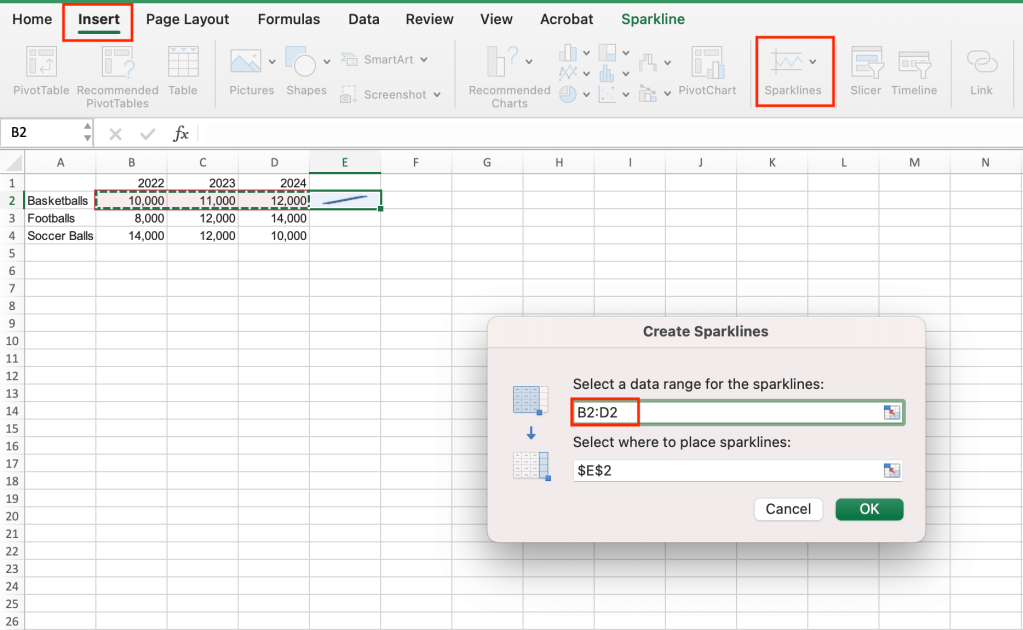The height and width of the screenshot is (630, 1023).
Task: Select the 2023 header cell
Action: pyautogui.click(x=203, y=183)
